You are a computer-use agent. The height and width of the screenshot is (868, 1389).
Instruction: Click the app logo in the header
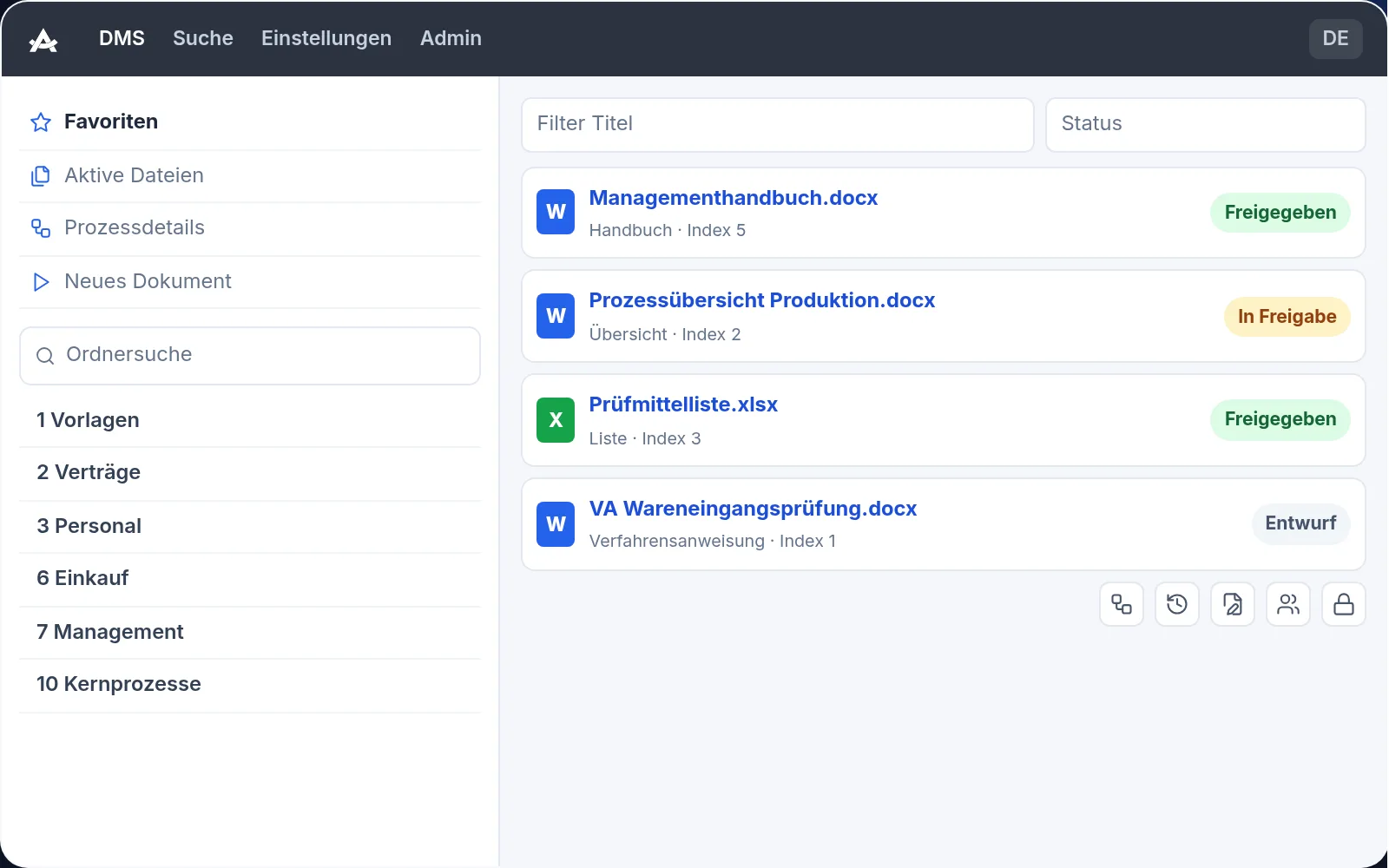(43, 40)
